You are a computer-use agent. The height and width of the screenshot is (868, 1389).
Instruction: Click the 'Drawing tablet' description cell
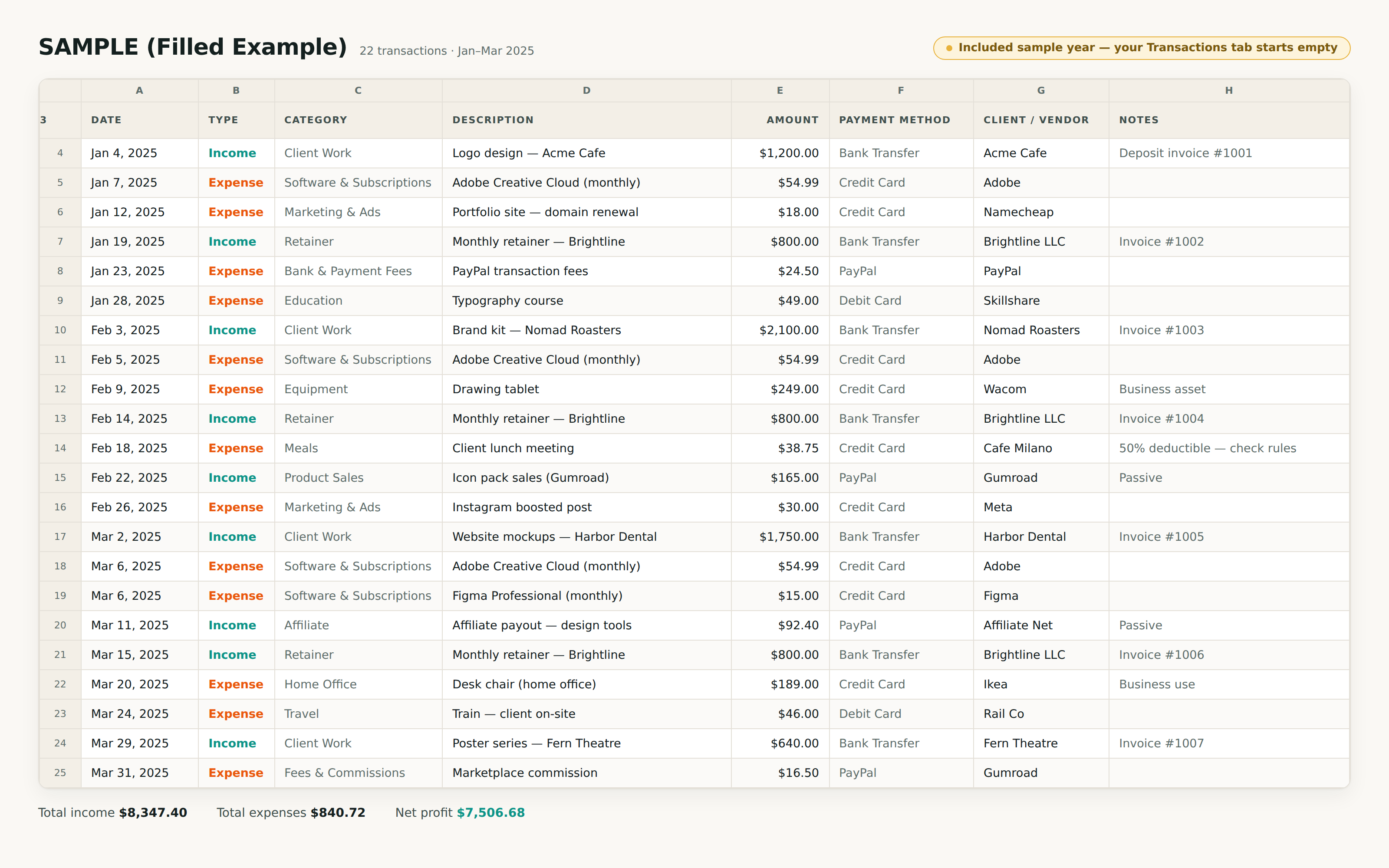(x=586, y=389)
